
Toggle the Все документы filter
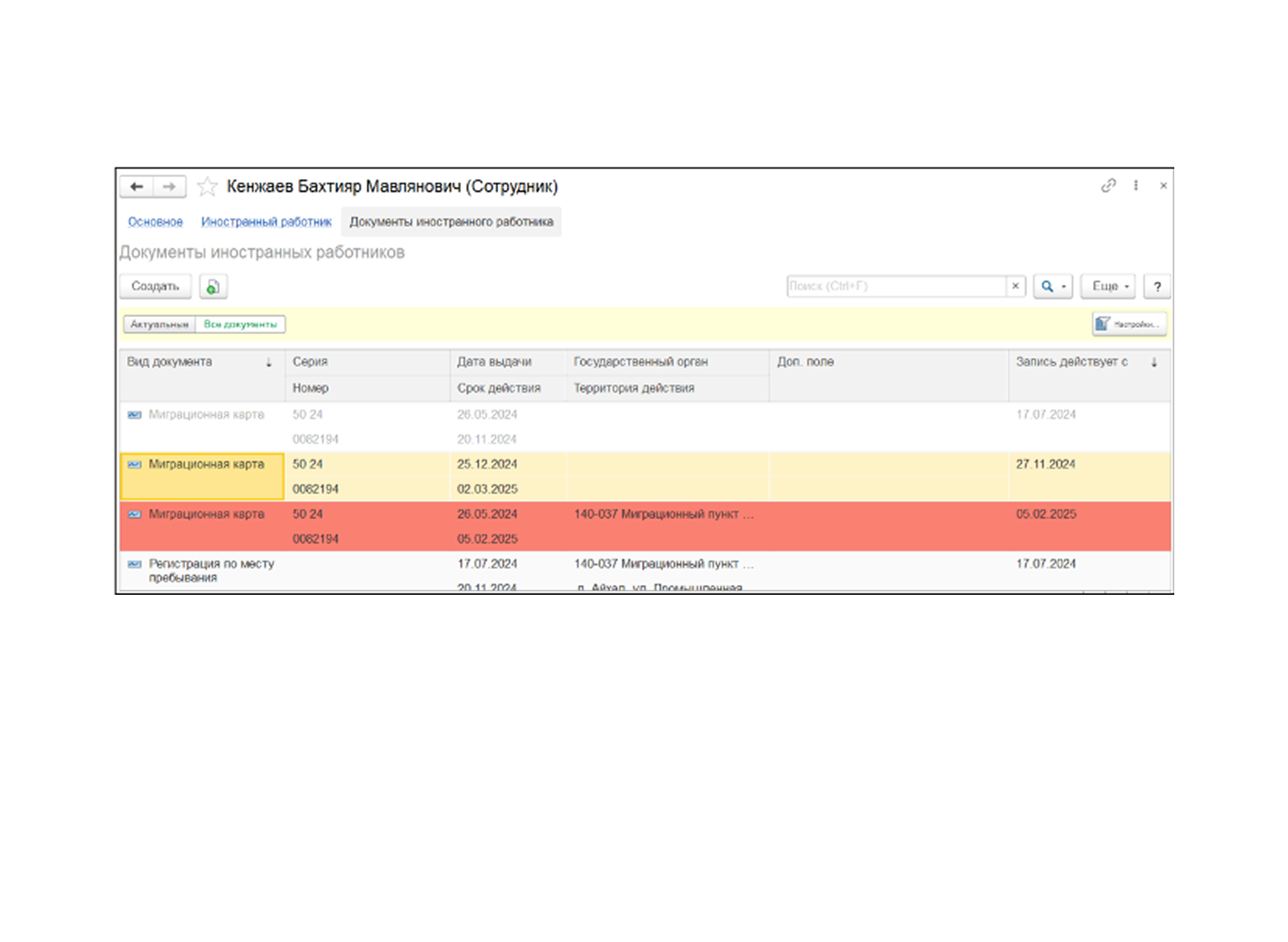(x=241, y=324)
